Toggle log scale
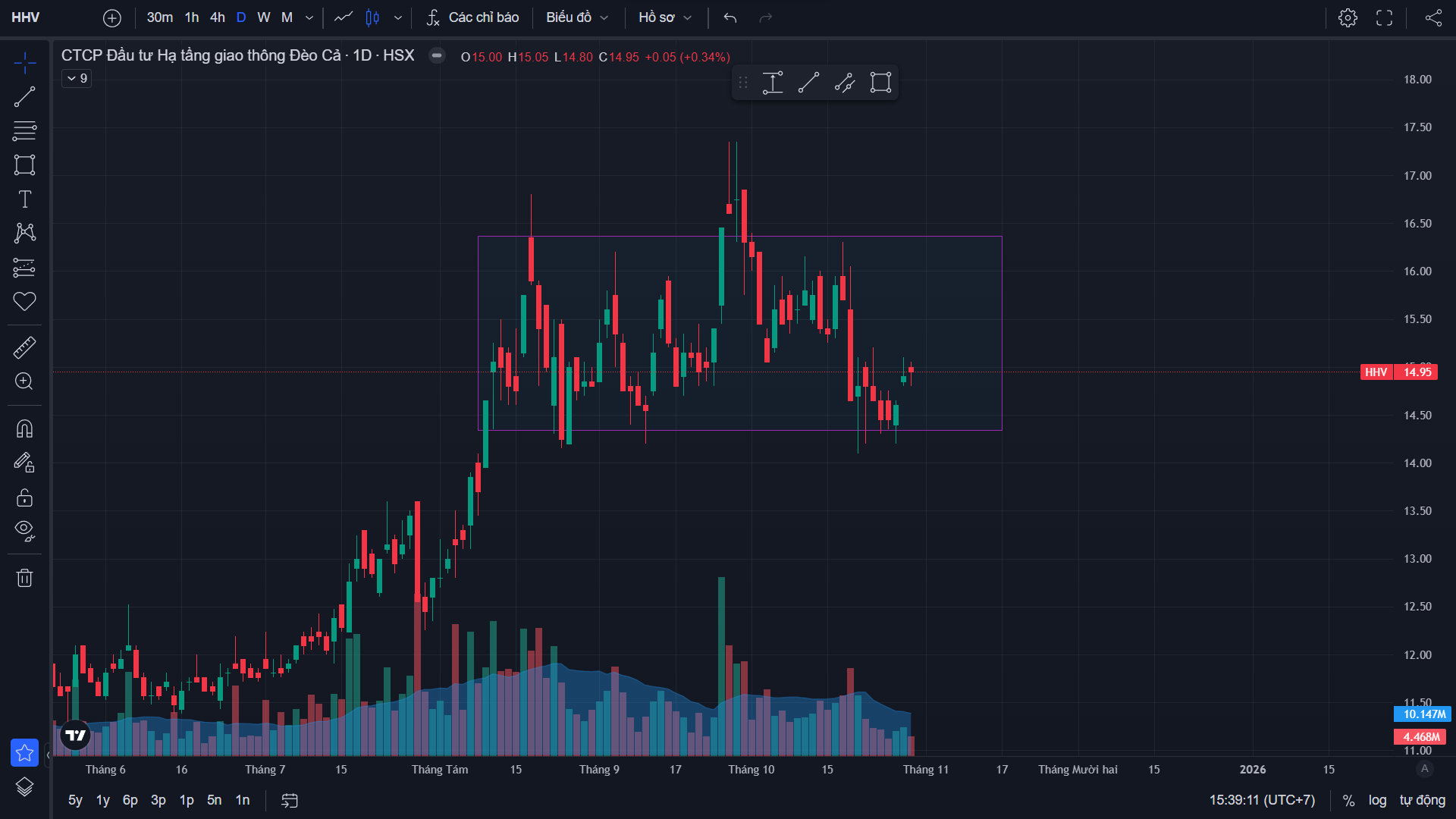 point(1377,800)
